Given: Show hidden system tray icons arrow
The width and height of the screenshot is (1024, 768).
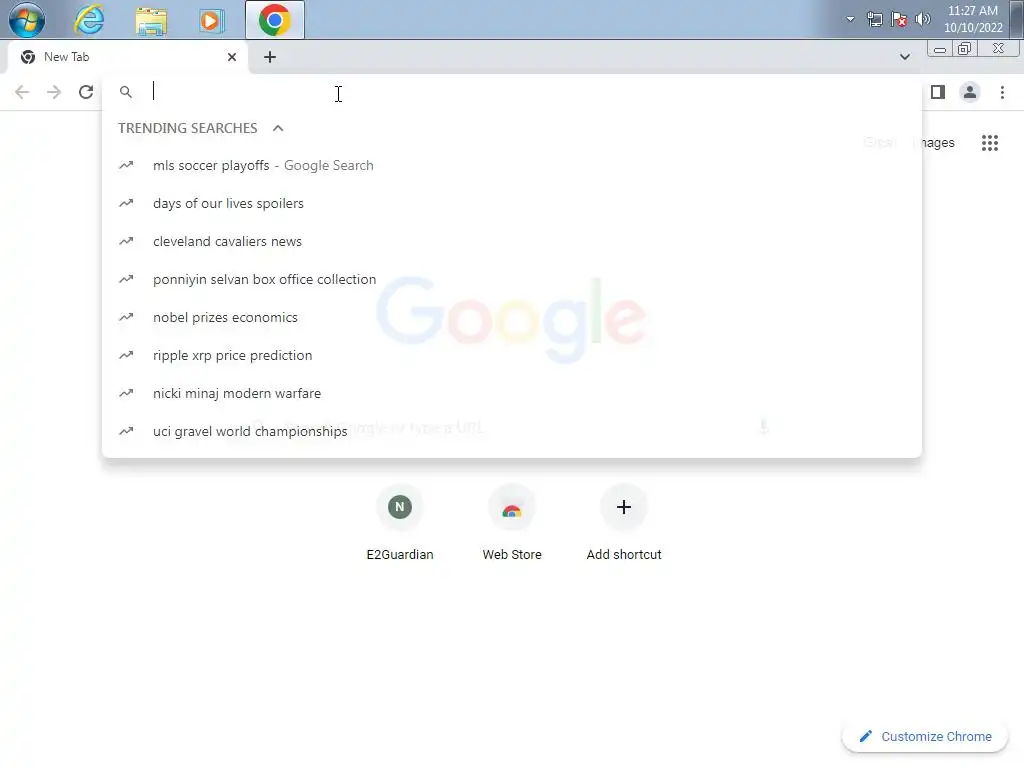Looking at the screenshot, I should (850, 19).
